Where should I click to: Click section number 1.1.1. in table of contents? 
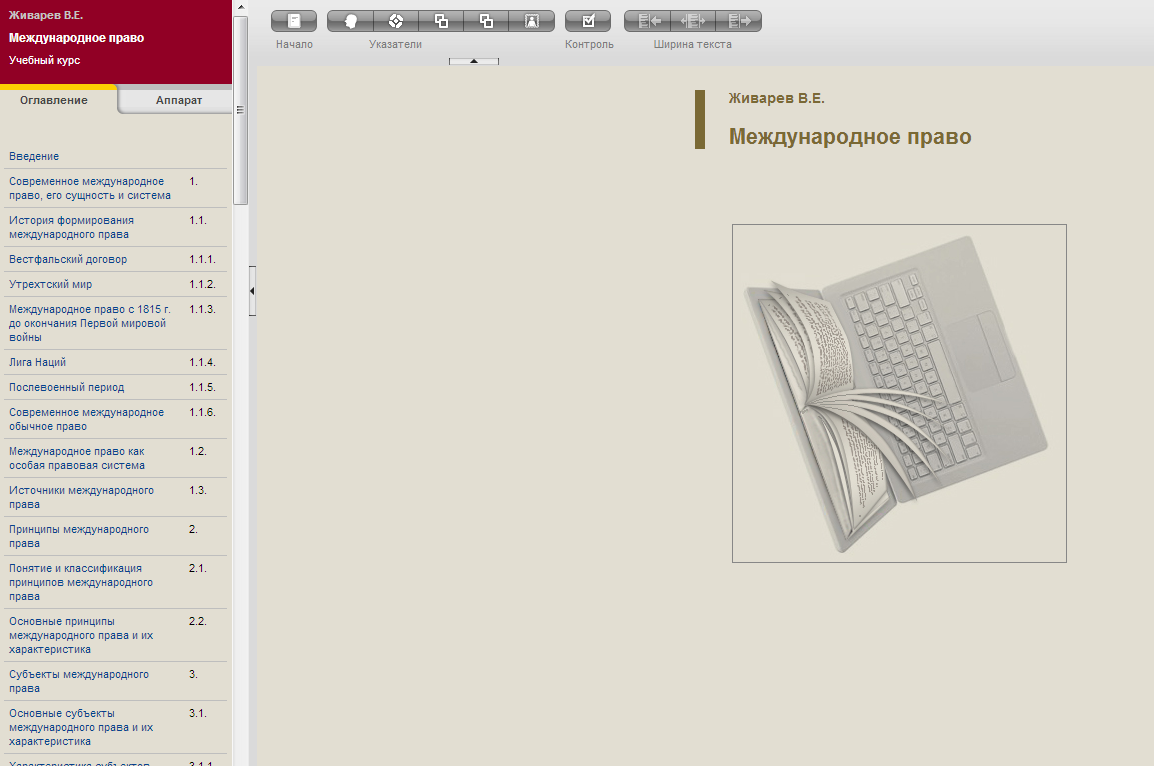(202, 259)
